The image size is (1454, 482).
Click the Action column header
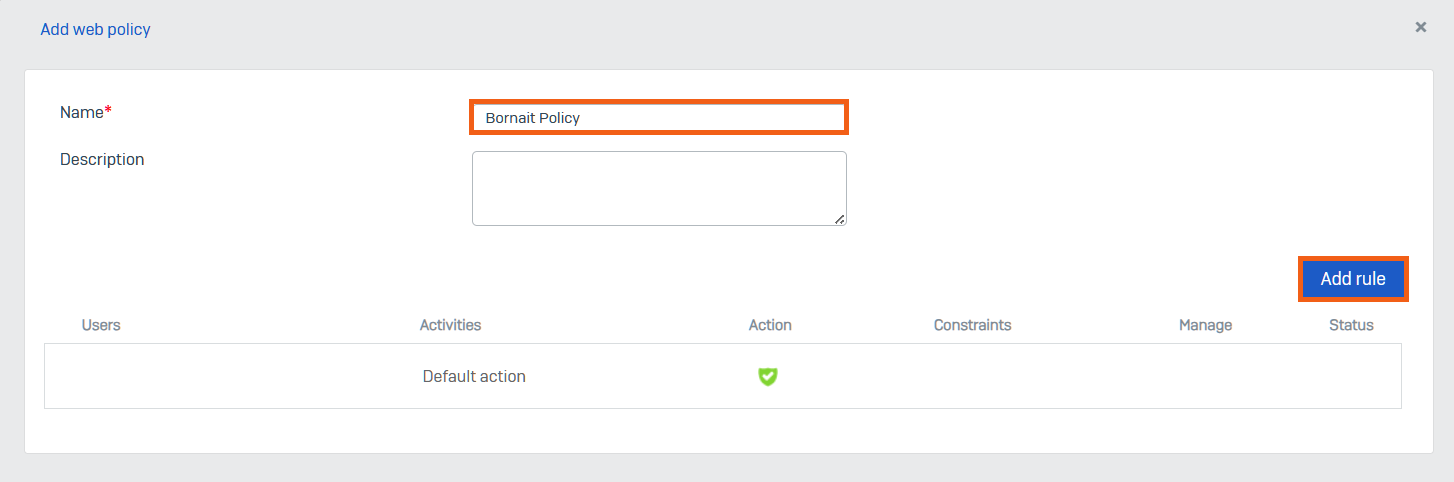(x=770, y=325)
